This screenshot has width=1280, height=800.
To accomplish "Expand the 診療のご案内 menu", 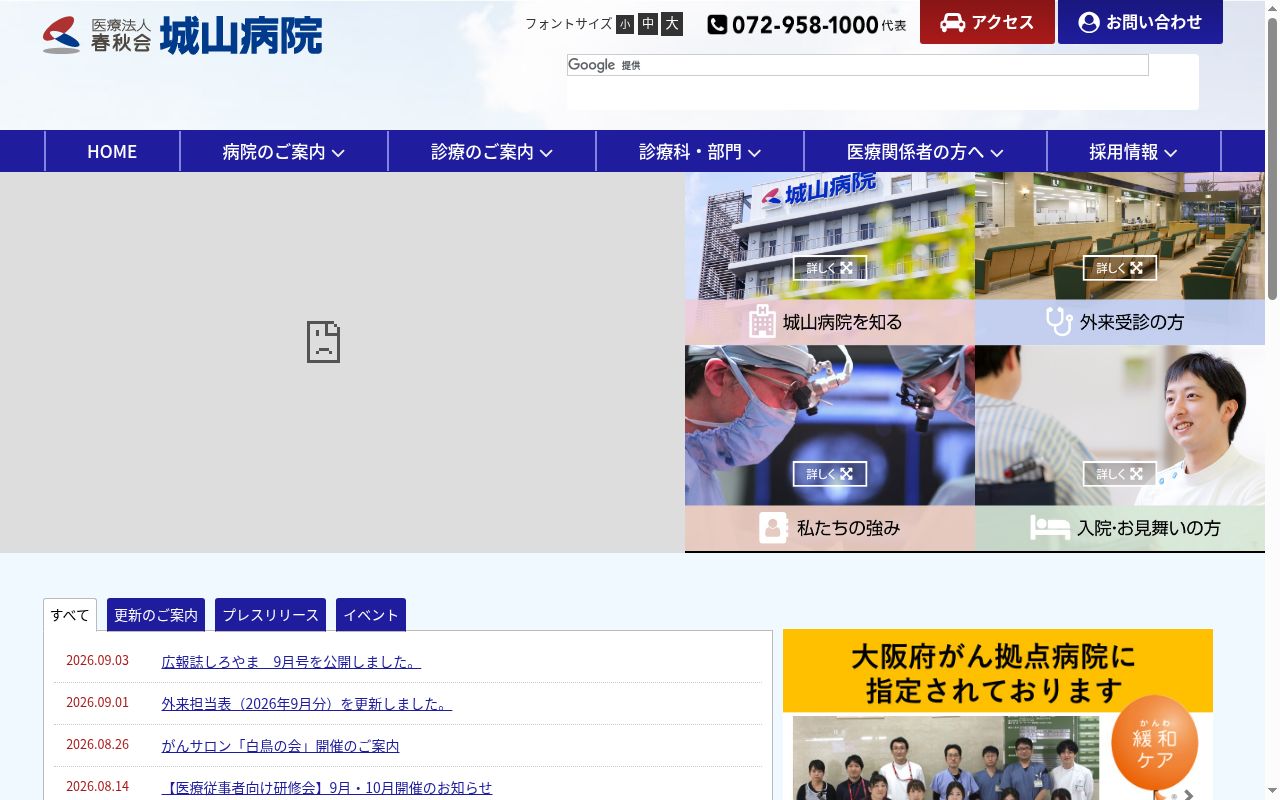I will tap(492, 151).
